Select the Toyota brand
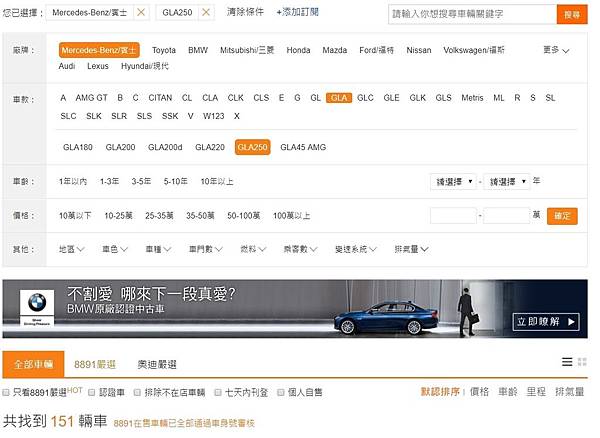 point(164,50)
